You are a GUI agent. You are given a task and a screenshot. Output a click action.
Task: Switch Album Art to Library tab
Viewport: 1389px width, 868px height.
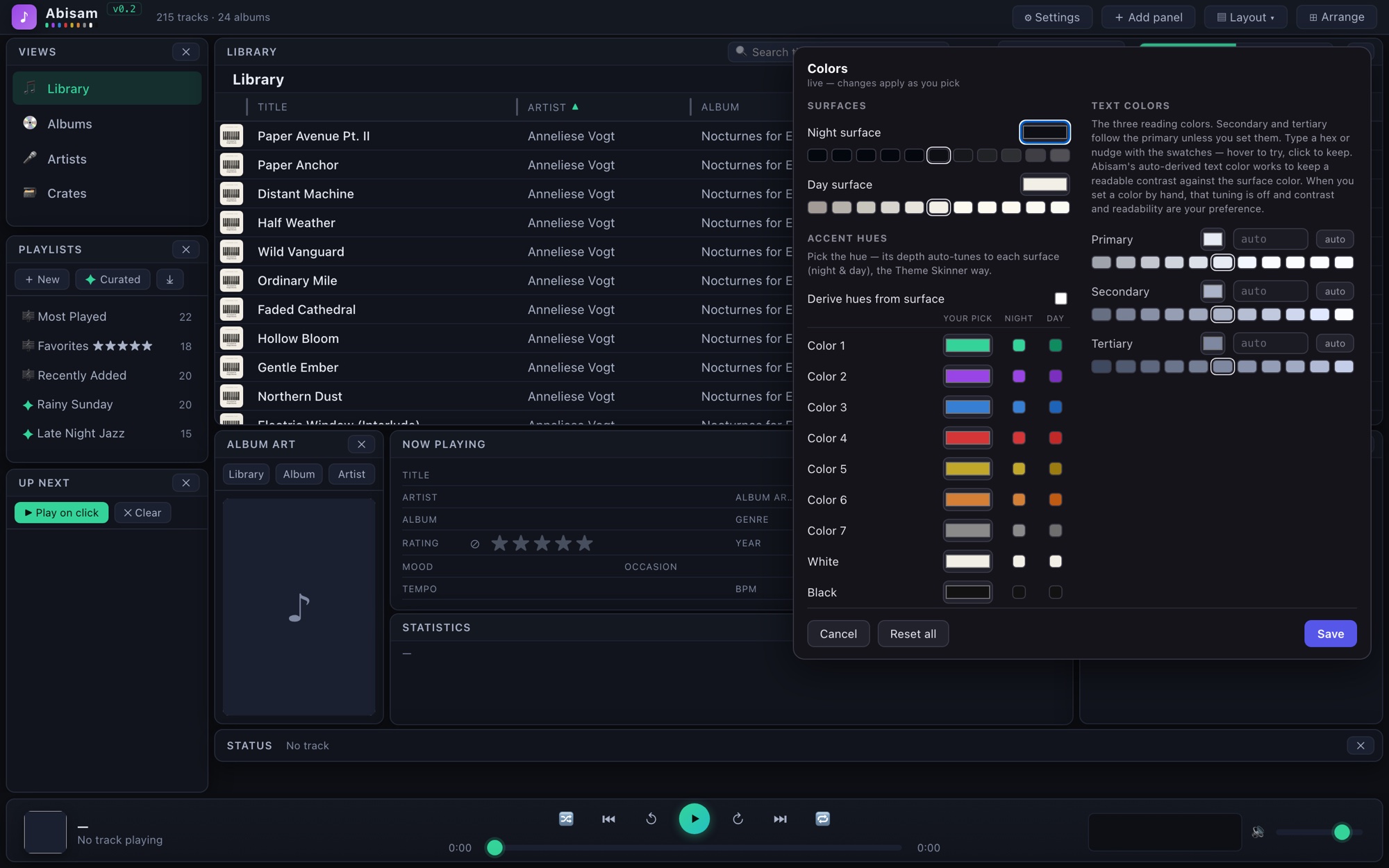tap(246, 474)
